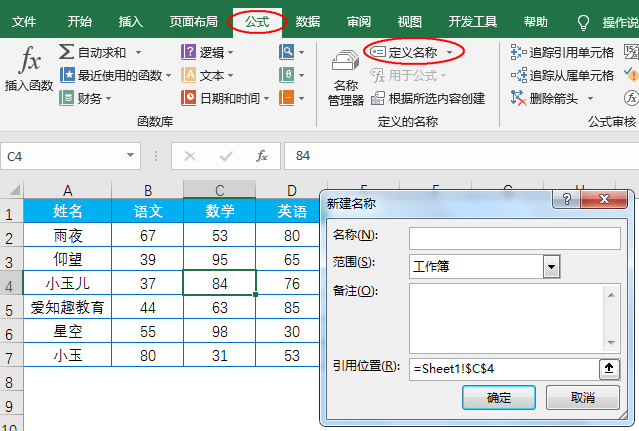This screenshot has width=639, height=431.
Task: Open the Lookup and Reference functions icon
Action: coord(286,52)
